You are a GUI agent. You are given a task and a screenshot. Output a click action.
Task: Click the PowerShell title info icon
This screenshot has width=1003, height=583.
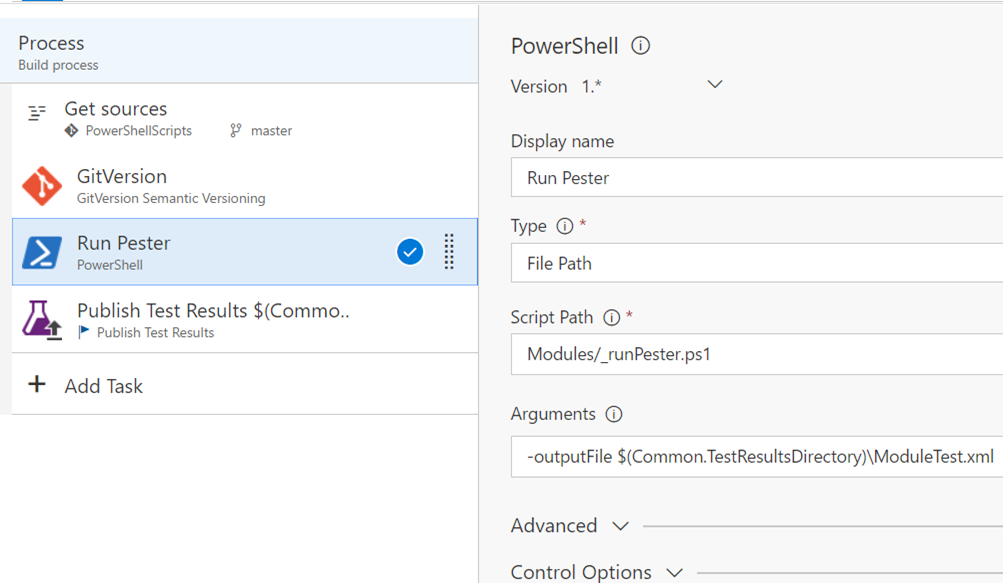640,46
